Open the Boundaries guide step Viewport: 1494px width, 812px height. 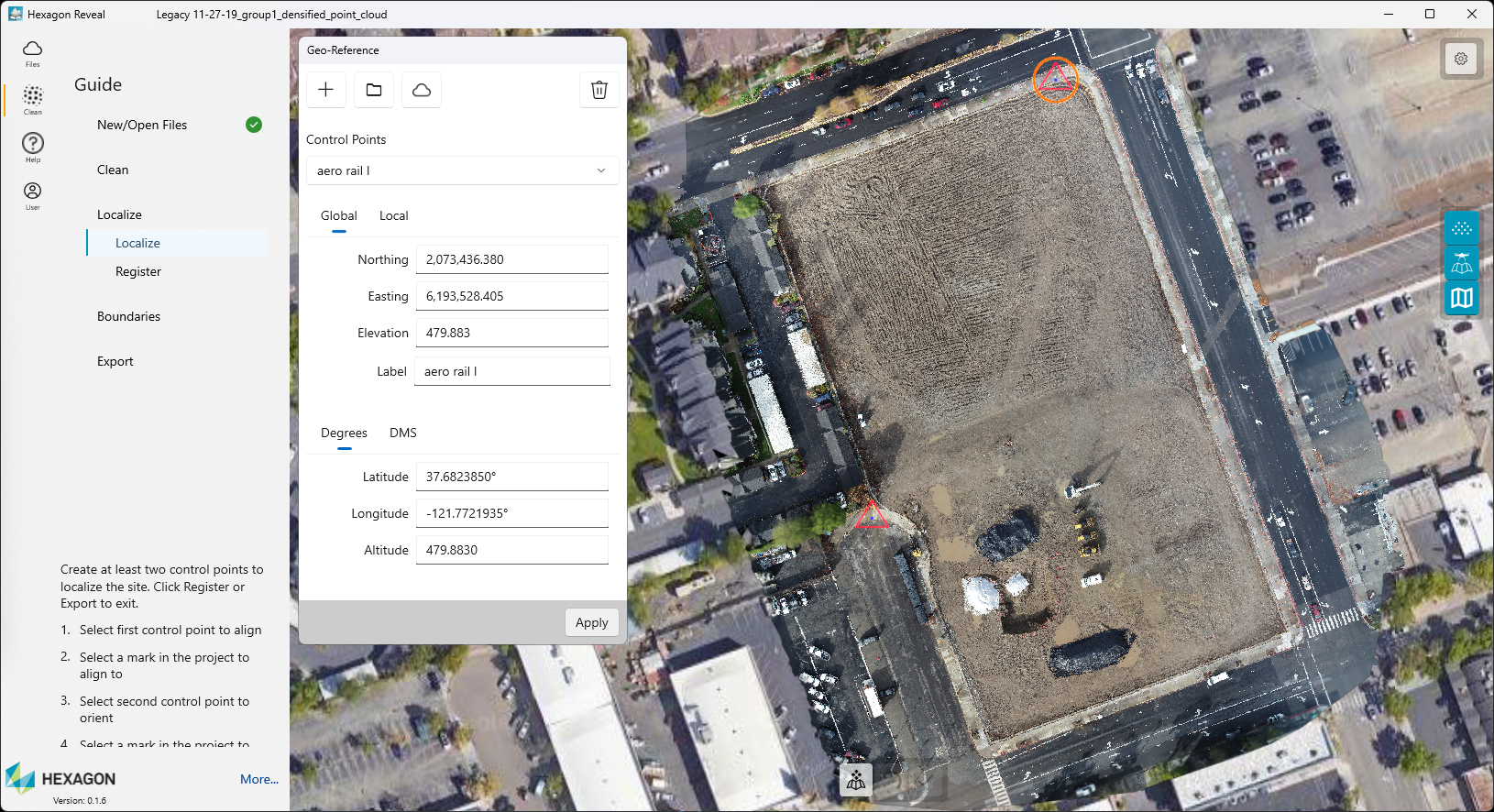pos(128,317)
